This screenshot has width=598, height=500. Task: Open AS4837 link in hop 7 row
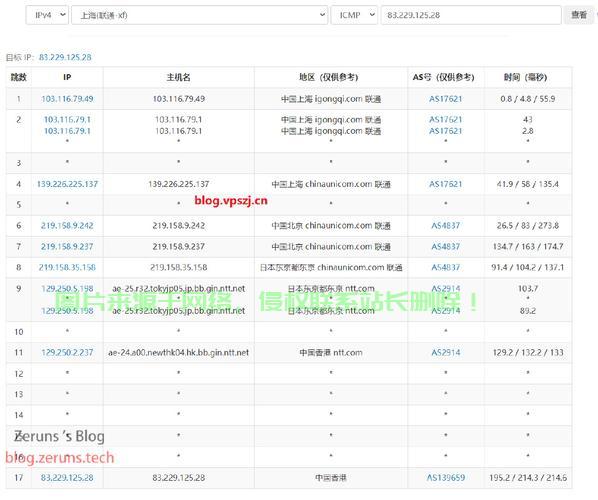(x=445, y=246)
